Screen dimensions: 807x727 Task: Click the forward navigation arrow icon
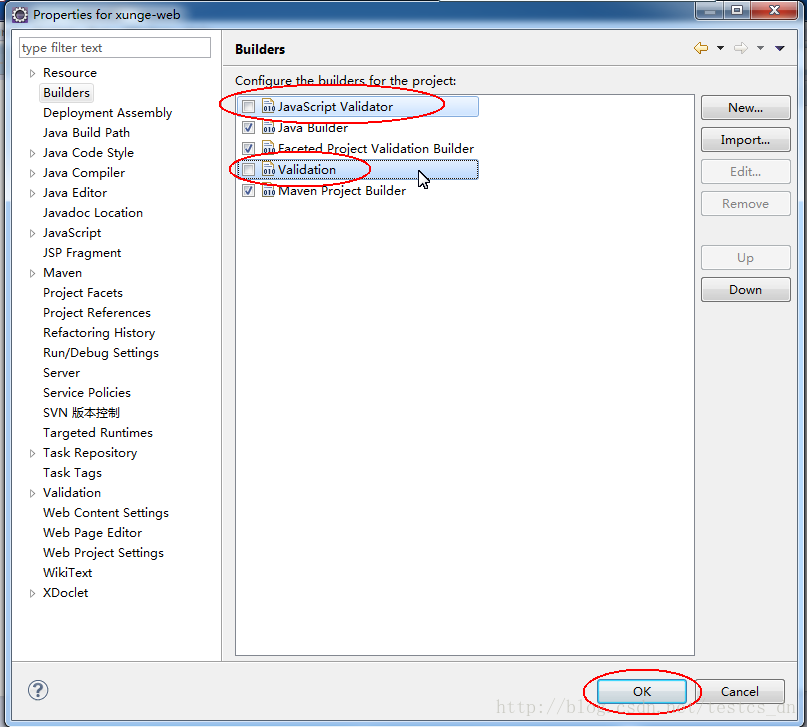(741, 48)
